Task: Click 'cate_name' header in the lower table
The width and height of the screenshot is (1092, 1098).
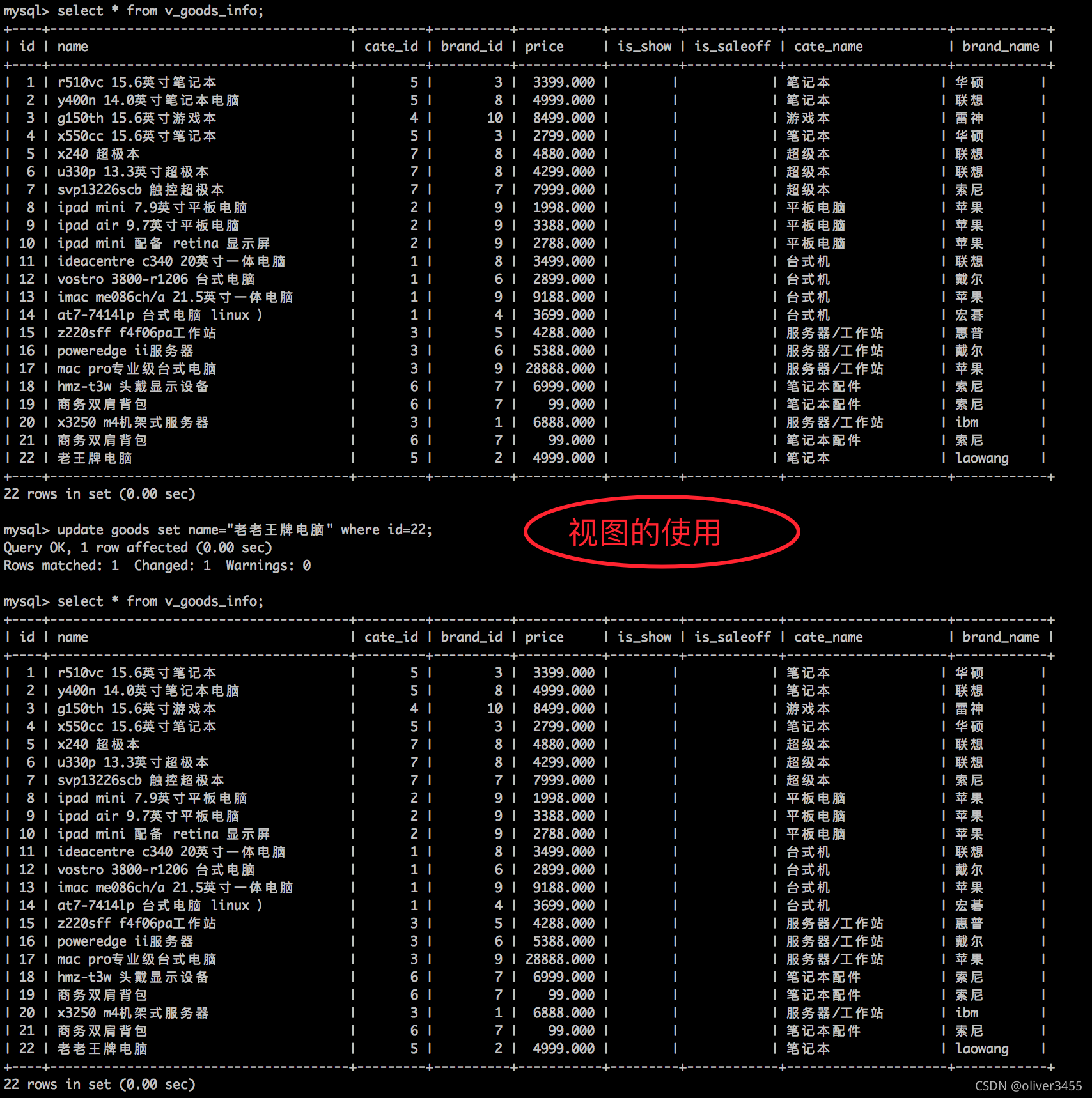Action: (x=829, y=637)
